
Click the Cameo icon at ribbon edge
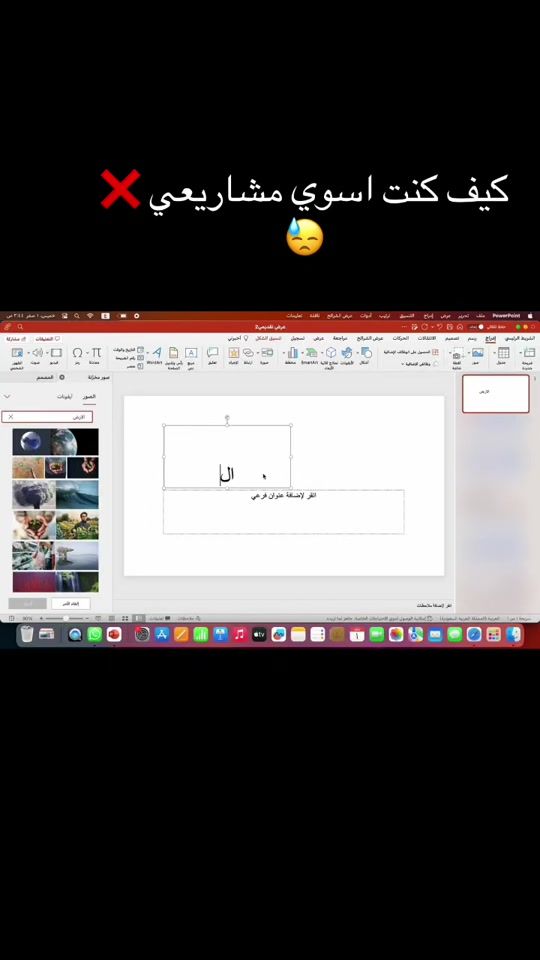pyautogui.click(x=17, y=353)
